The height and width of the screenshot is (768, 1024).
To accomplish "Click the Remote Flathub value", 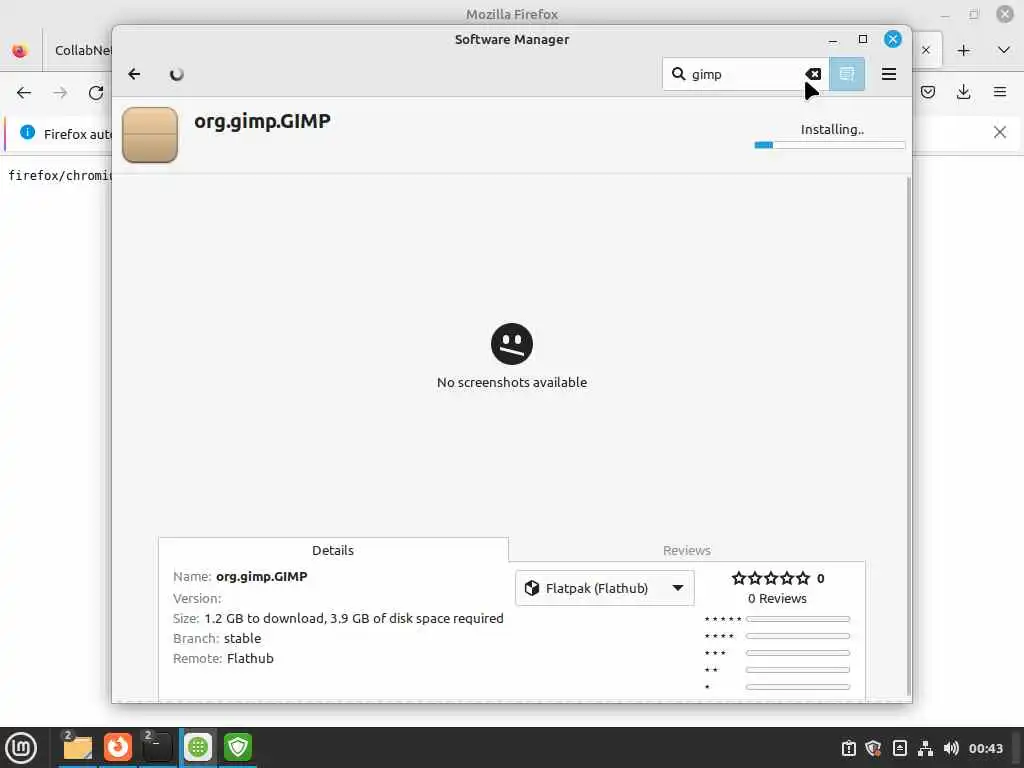I will pyautogui.click(x=250, y=658).
